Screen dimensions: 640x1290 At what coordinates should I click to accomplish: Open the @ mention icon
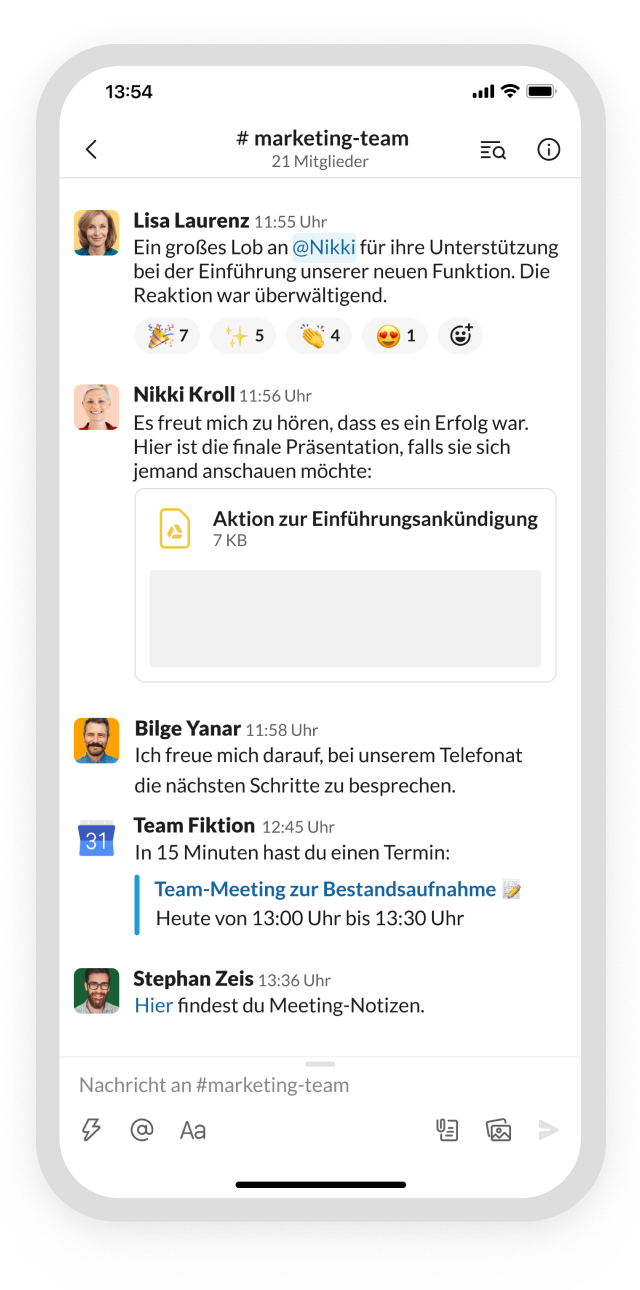click(x=141, y=1130)
